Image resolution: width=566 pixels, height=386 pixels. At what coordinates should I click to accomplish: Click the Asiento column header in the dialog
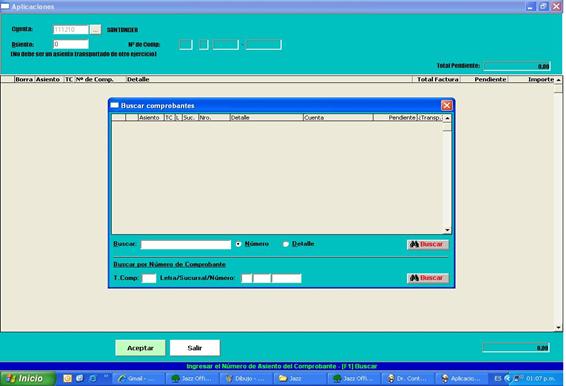pos(151,117)
